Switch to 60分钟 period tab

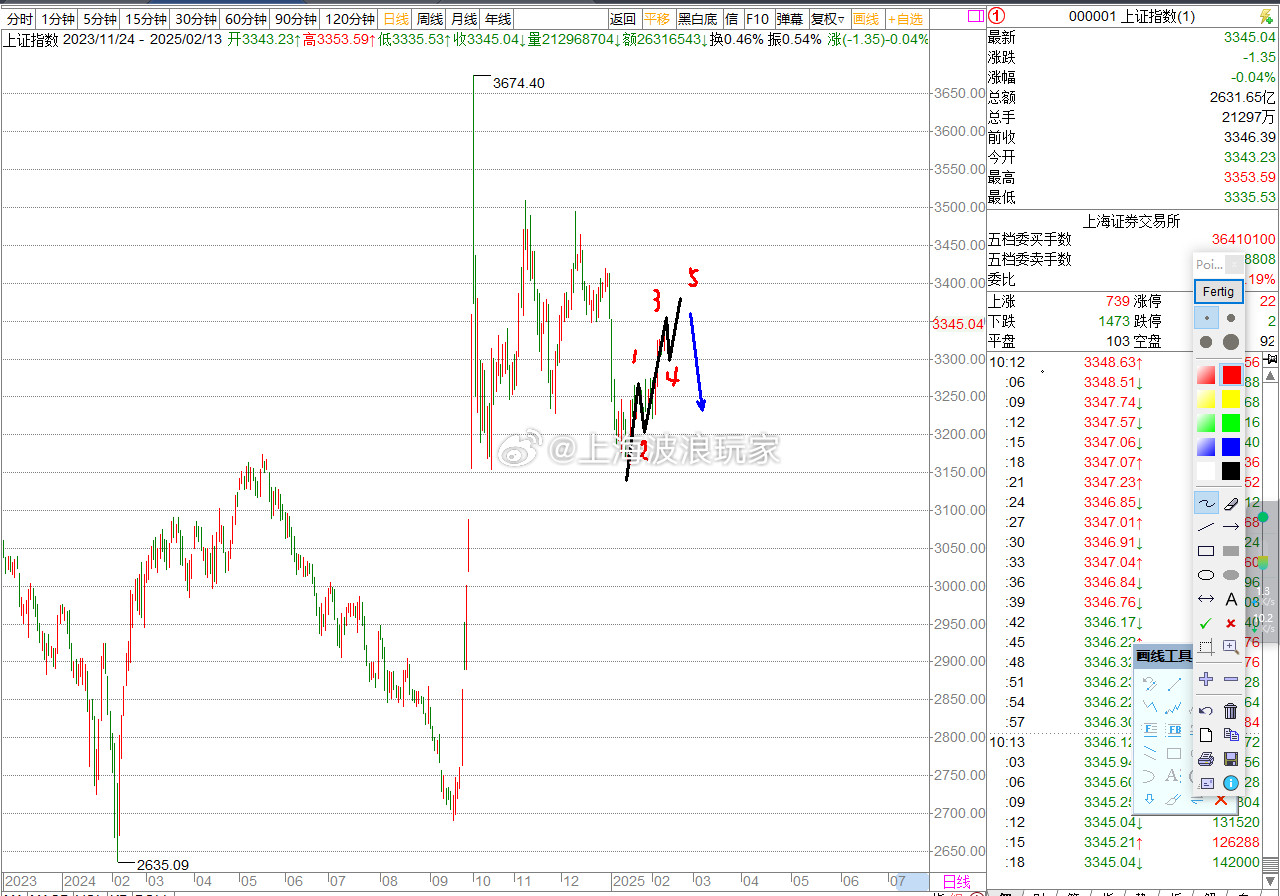[x=246, y=19]
